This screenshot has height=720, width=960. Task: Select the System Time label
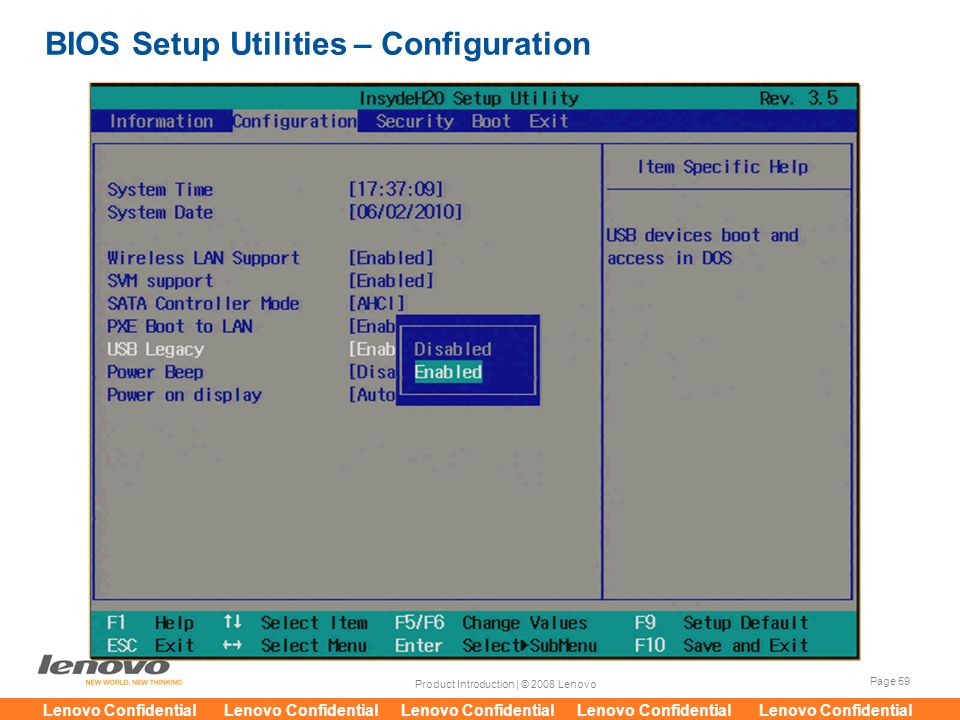tap(160, 189)
